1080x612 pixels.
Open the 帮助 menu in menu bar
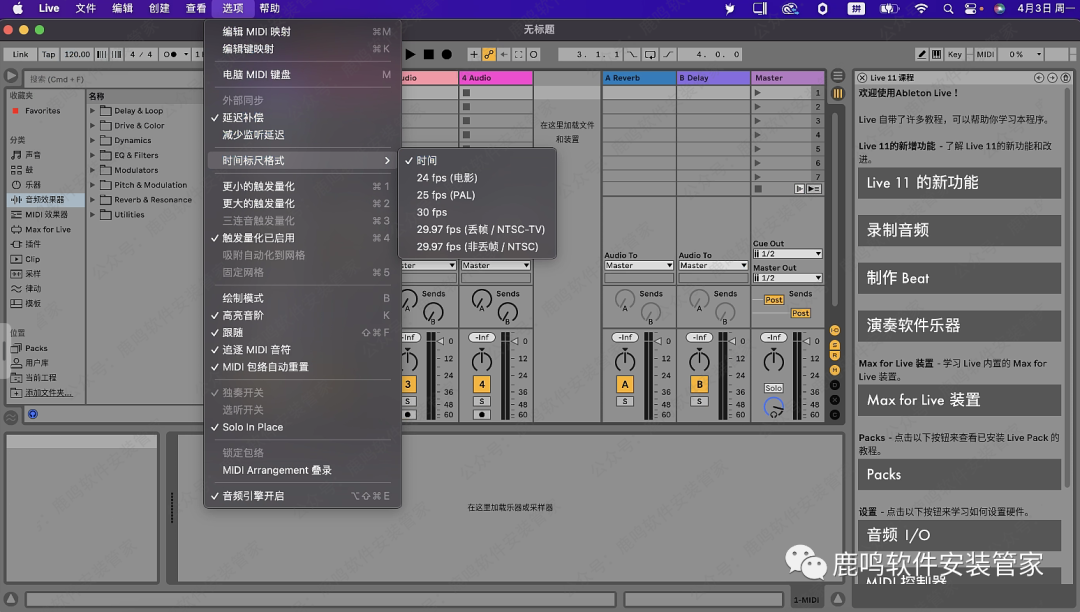click(269, 8)
